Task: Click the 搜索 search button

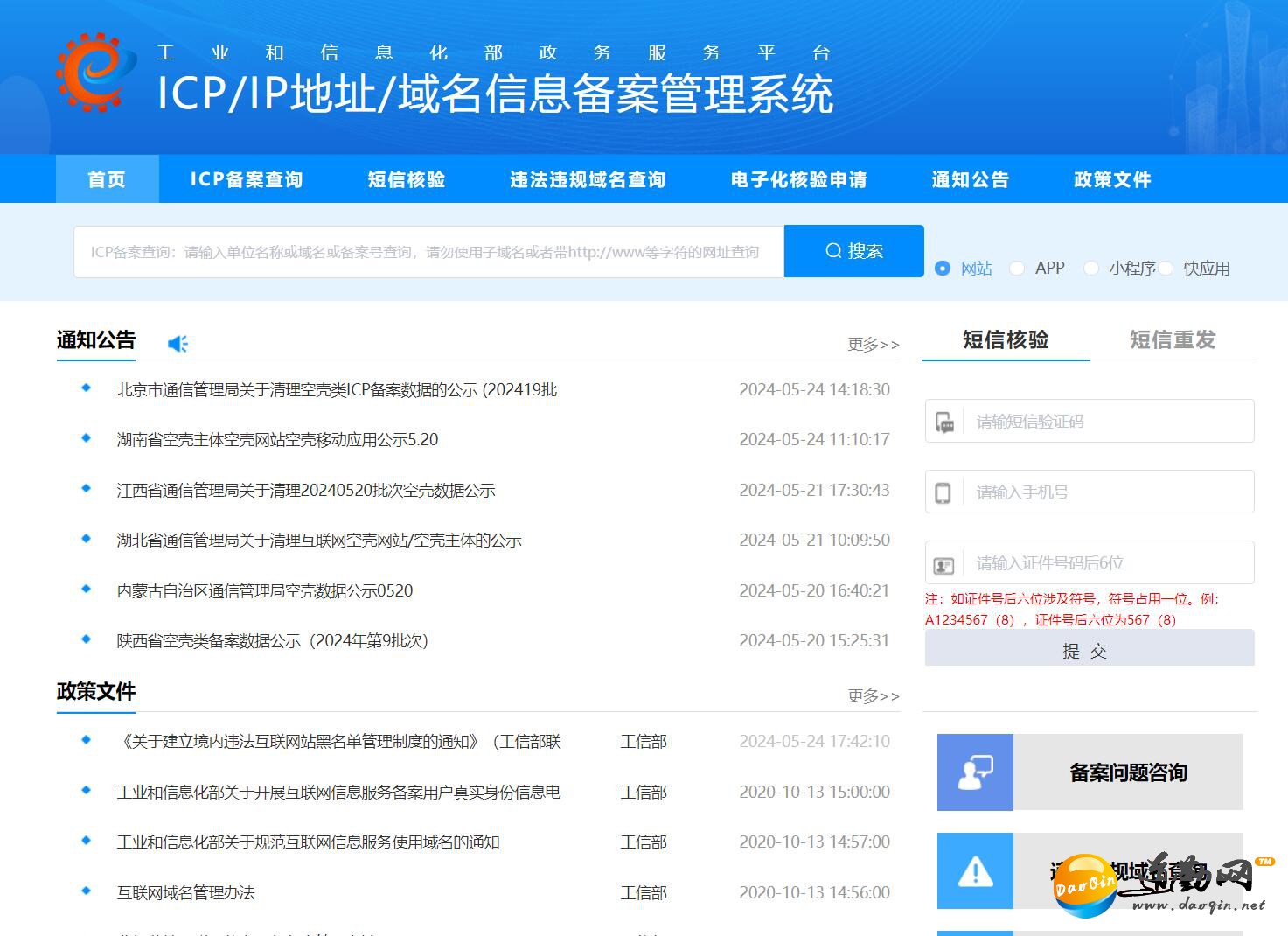Action: 854,251
